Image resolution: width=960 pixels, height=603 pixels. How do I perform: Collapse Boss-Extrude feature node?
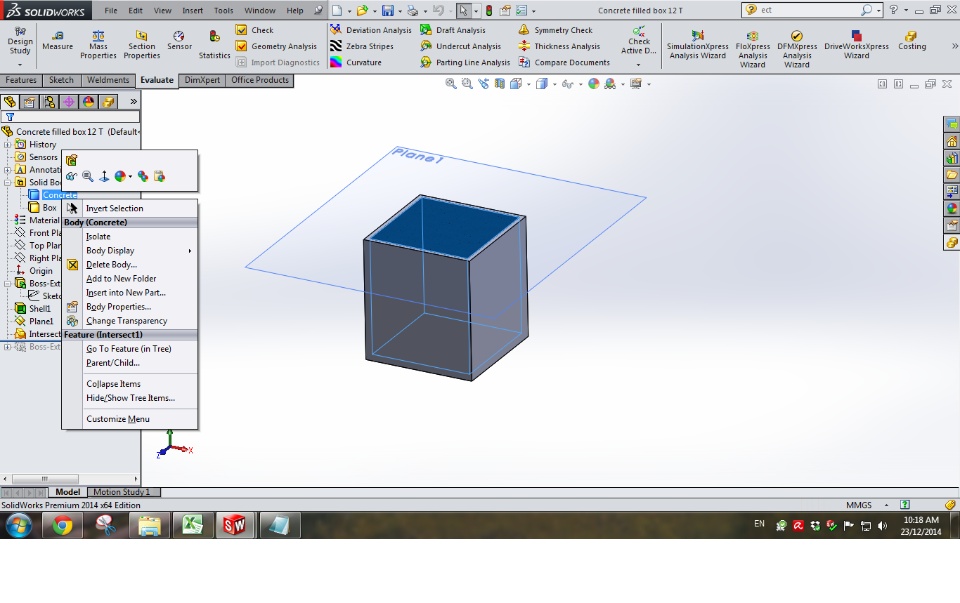[x=7, y=283]
